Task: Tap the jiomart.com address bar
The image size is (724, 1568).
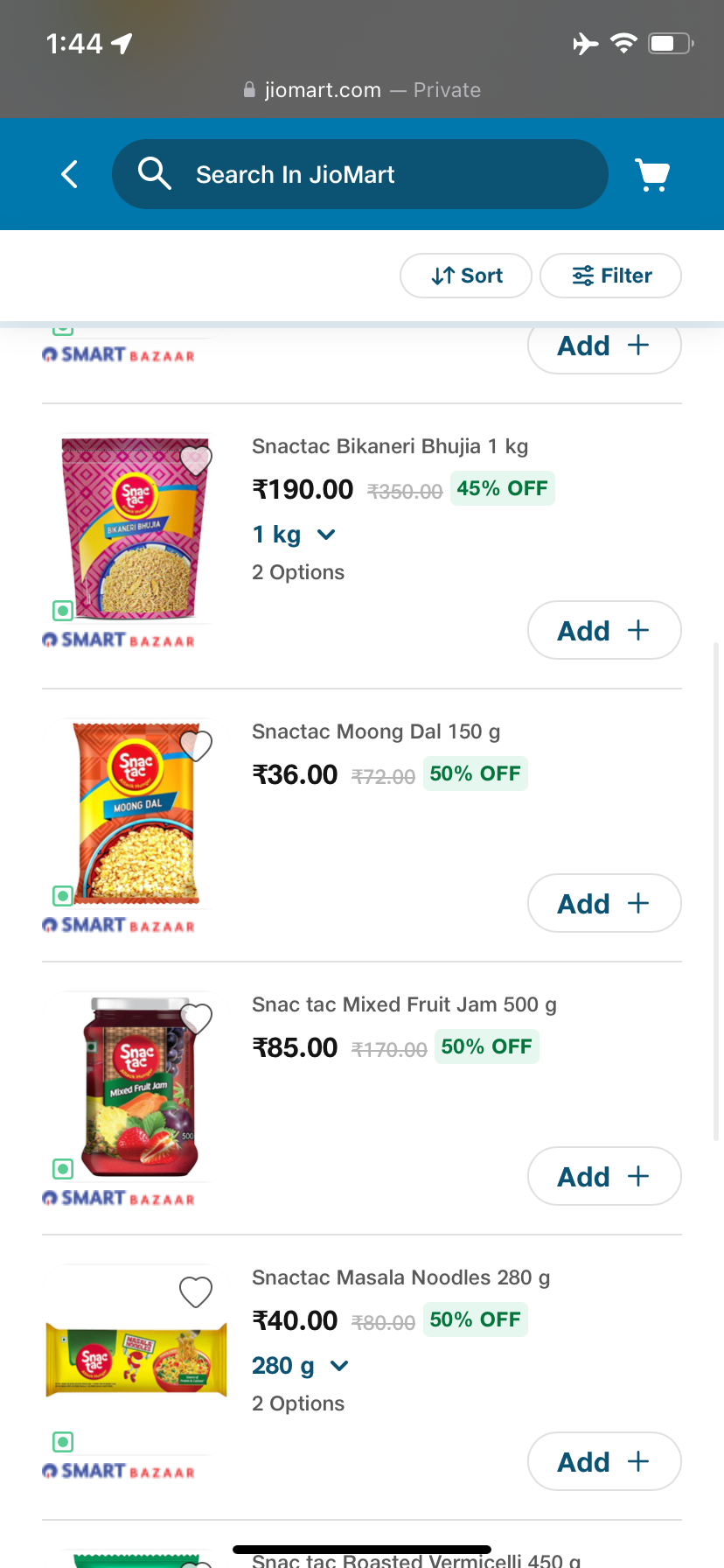Action: click(x=362, y=90)
